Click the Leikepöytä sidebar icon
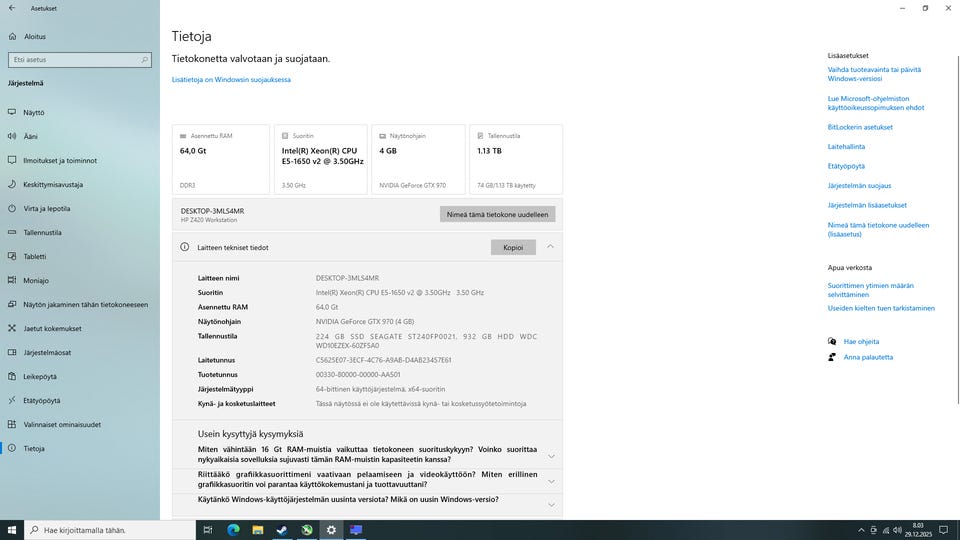This screenshot has width=960, height=540. [12, 377]
